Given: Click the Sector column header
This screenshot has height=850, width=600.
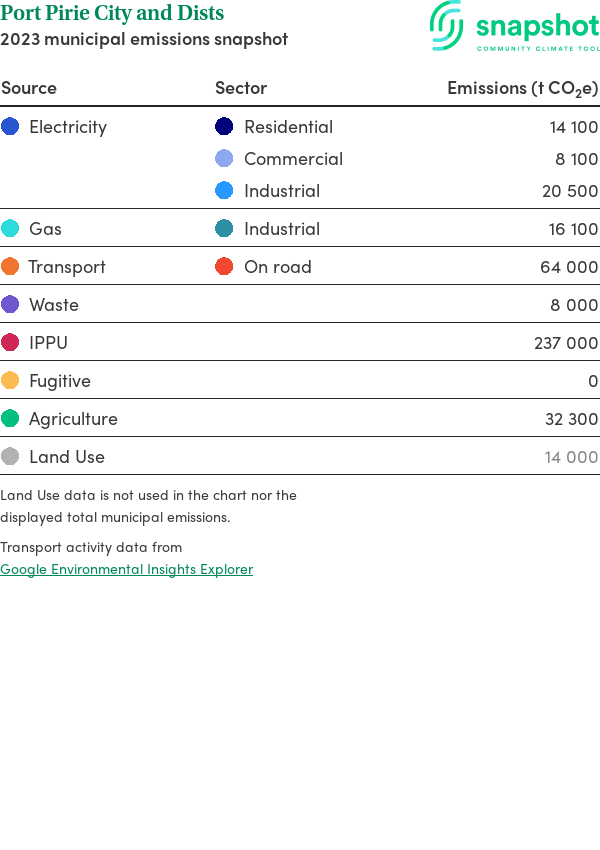Looking at the screenshot, I should pos(241,88).
